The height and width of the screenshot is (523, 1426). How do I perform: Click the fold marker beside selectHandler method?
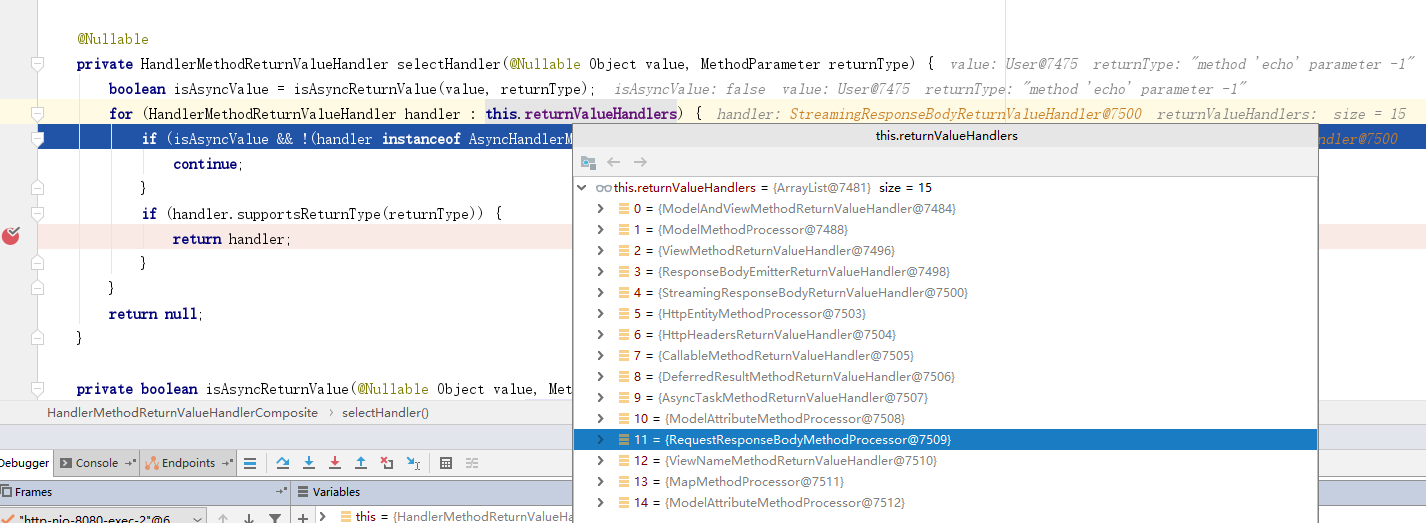[x=37, y=64]
